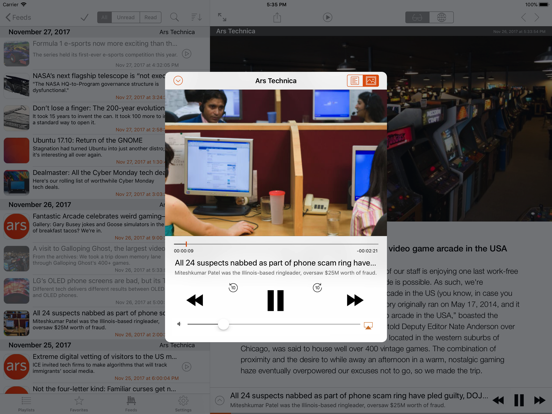The image size is (552, 414).
Task: Expand the mini player with up chevron
Action: [x=220, y=400]
